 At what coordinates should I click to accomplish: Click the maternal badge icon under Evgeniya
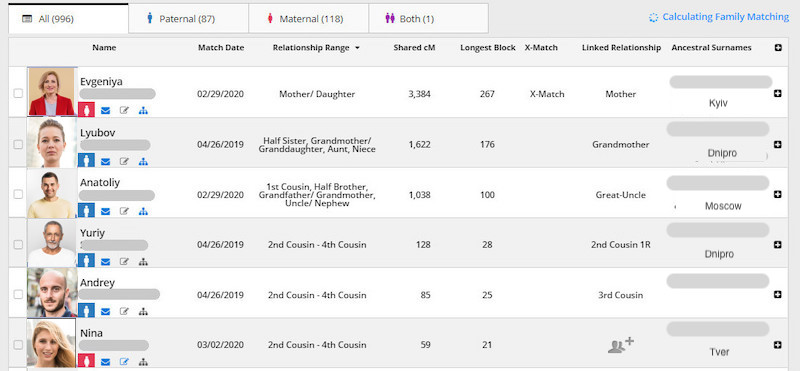[x=86, y=110]
